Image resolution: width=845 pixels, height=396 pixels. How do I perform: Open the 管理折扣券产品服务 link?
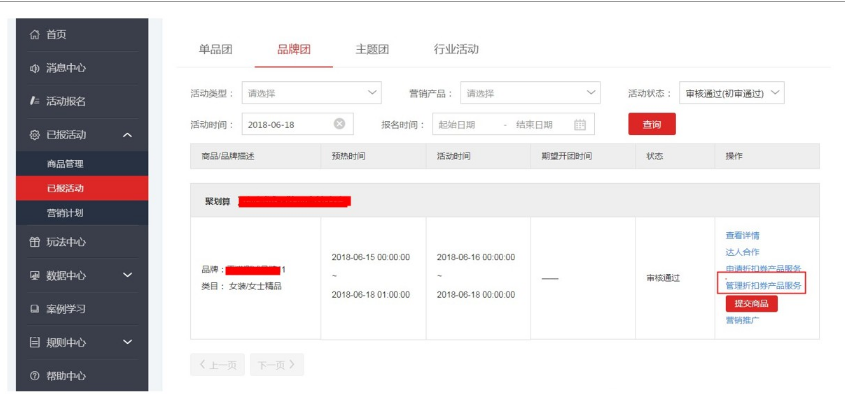click(763, 286)
